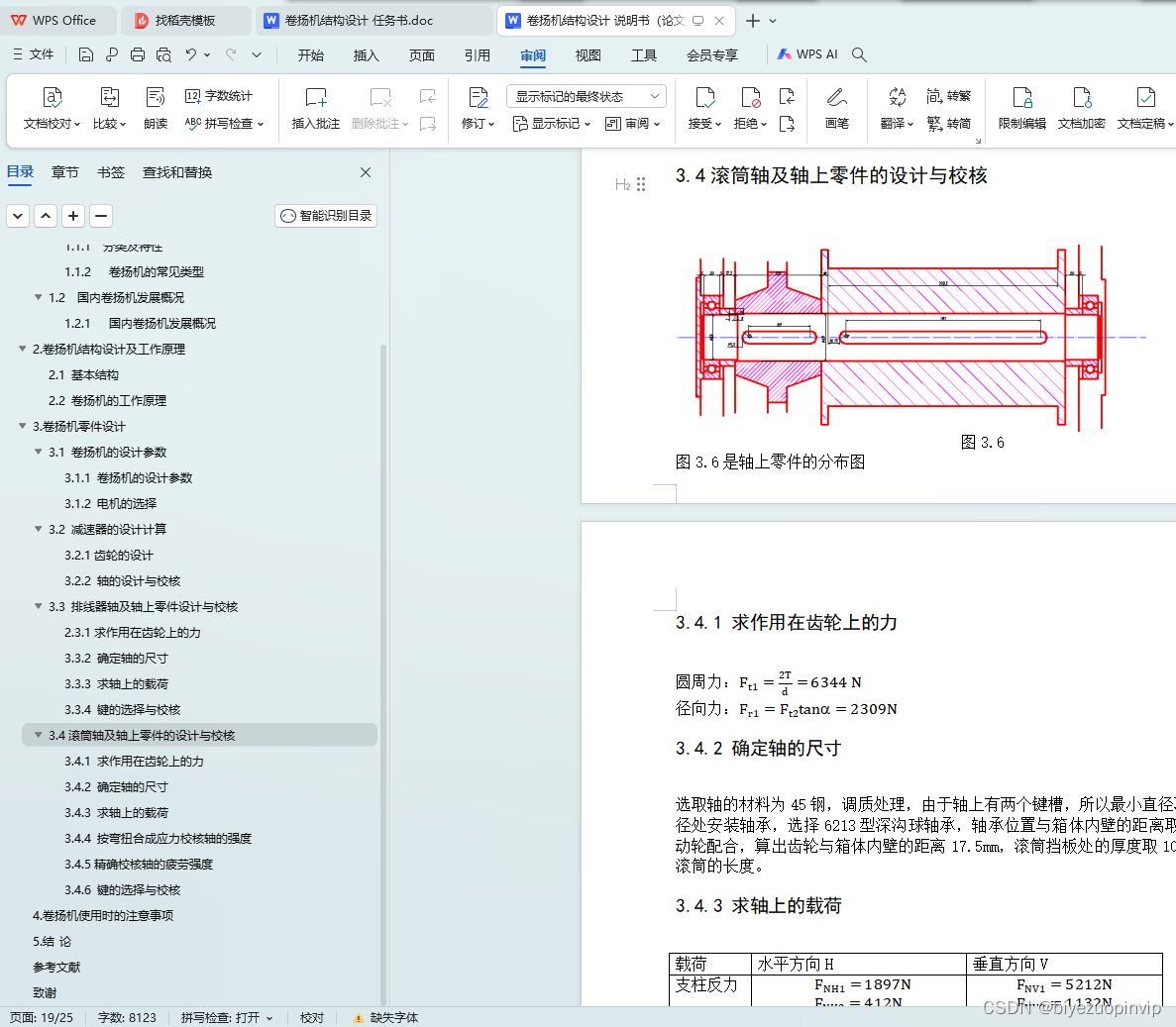The width and height of the screenshot is (1176, 1027).
Task: Click the promote heading plus button
Action: tap(73, 216)
